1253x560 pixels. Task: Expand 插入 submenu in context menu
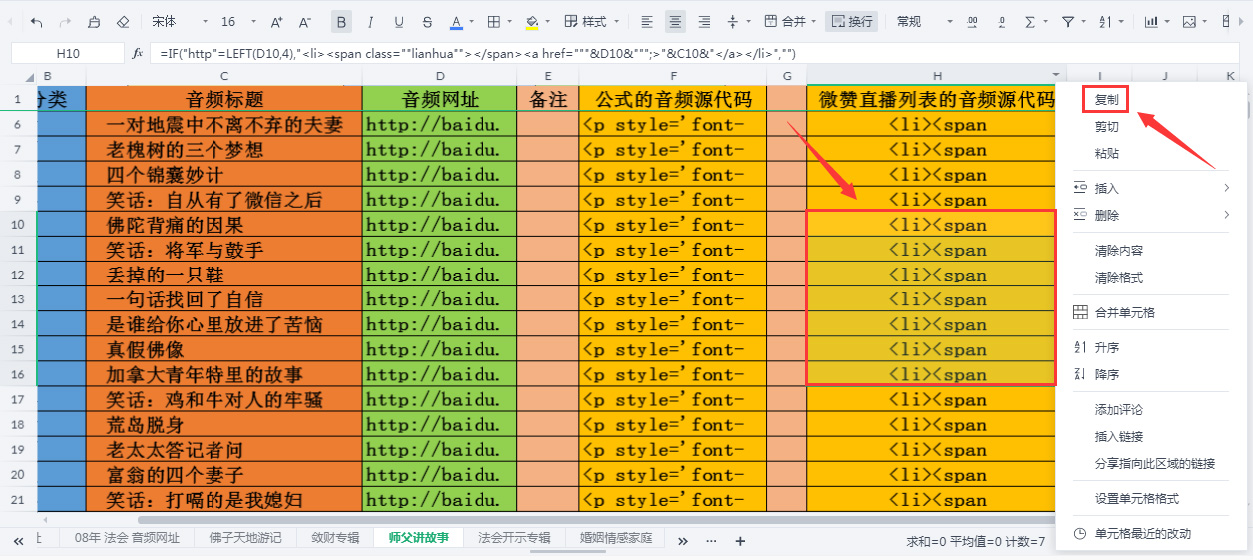pyautogui.click(x=1150, y=188)
